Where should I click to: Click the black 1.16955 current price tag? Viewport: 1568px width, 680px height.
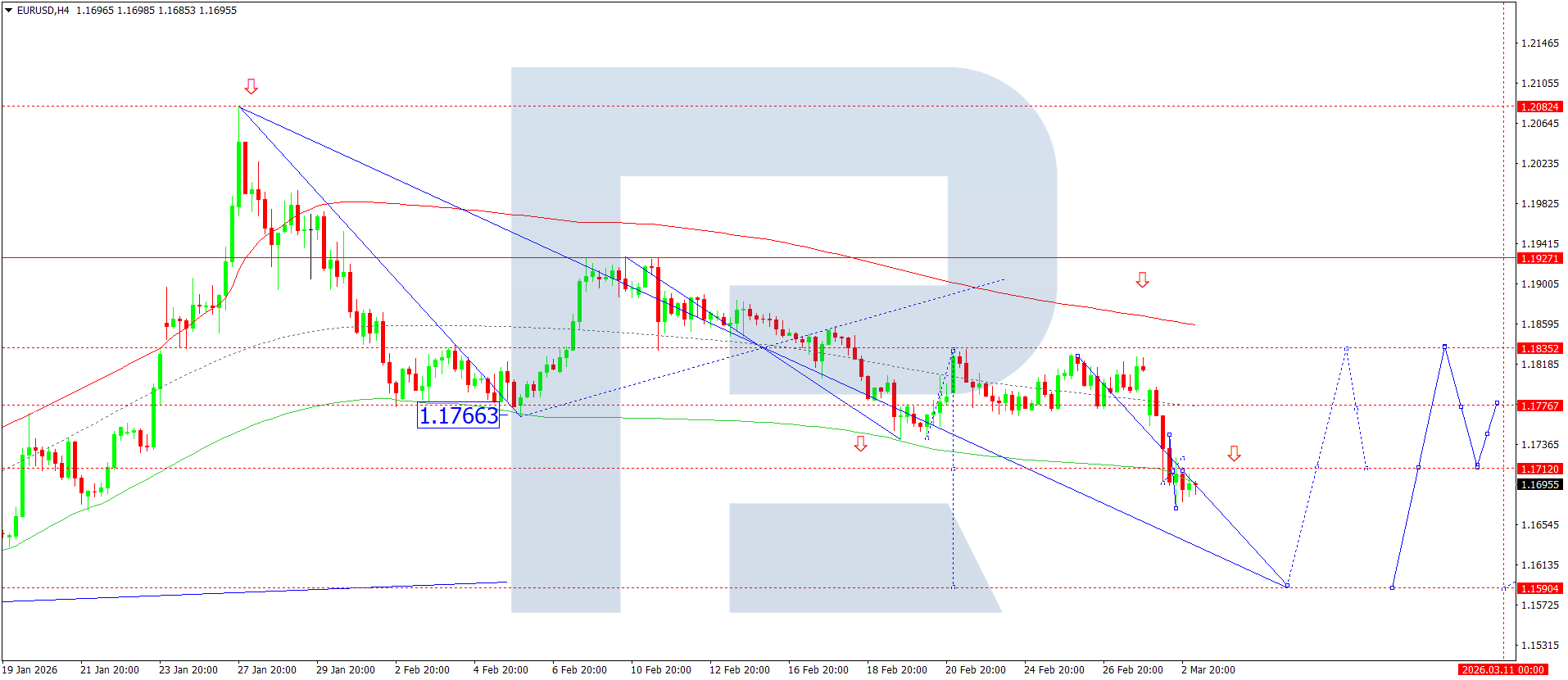coord(1539,485)
